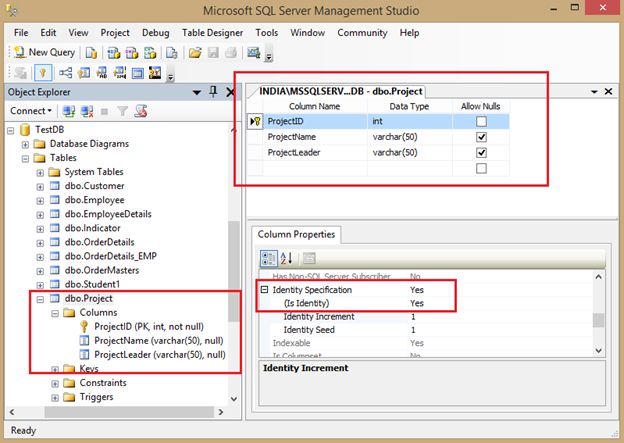The image size is (624, 443).
Task: Click the icon right of the filter funnel
Action: pyautogui.click(x=141, y=111)
